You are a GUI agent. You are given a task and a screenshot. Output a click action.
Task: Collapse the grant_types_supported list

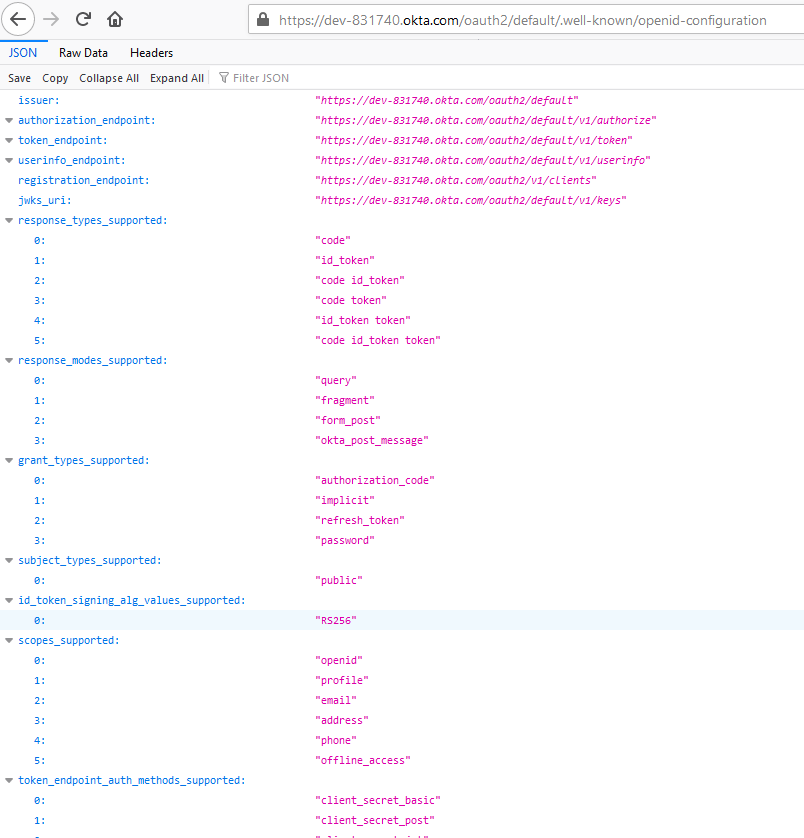pyautogui.click(x=9, y=460)
